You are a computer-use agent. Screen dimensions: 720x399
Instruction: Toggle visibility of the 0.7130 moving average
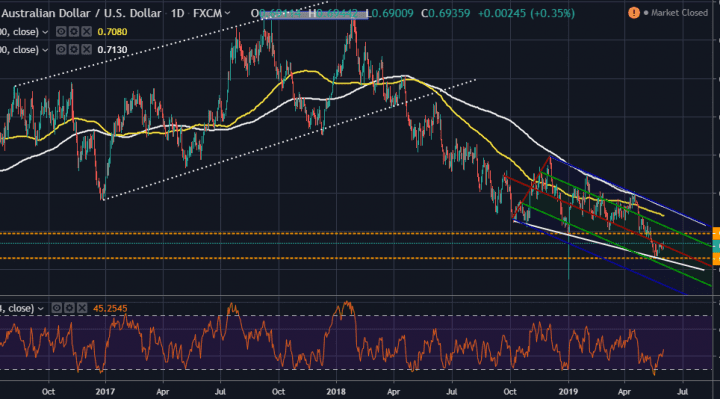61,50
